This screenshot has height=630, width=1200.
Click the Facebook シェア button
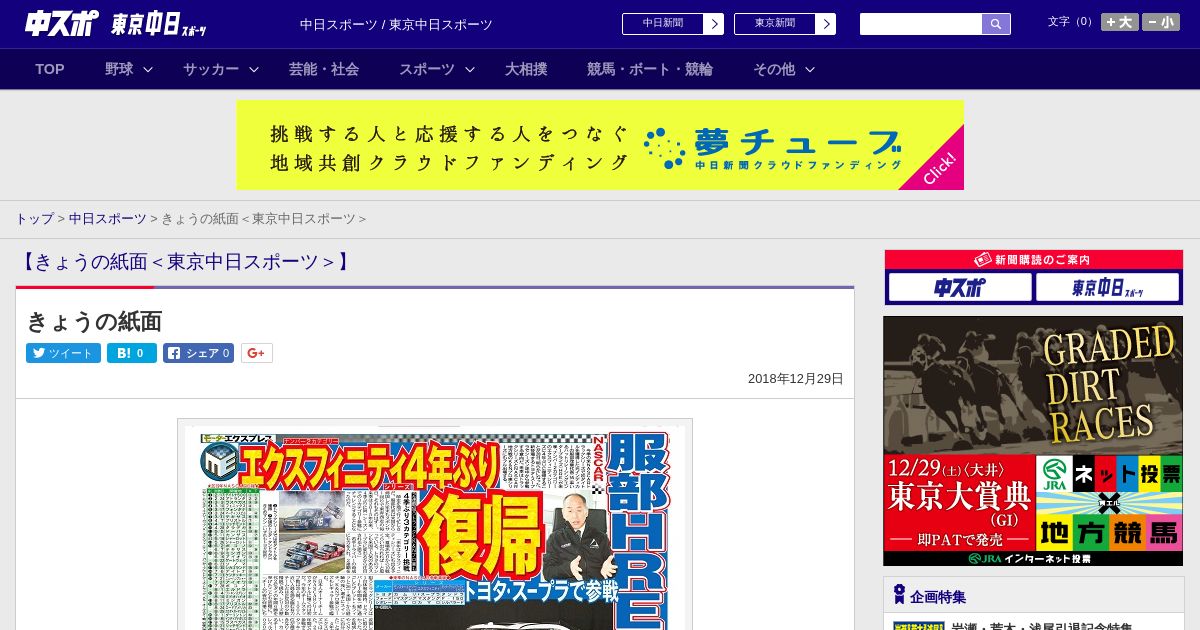pyautogui.click(x=199, y=353)
